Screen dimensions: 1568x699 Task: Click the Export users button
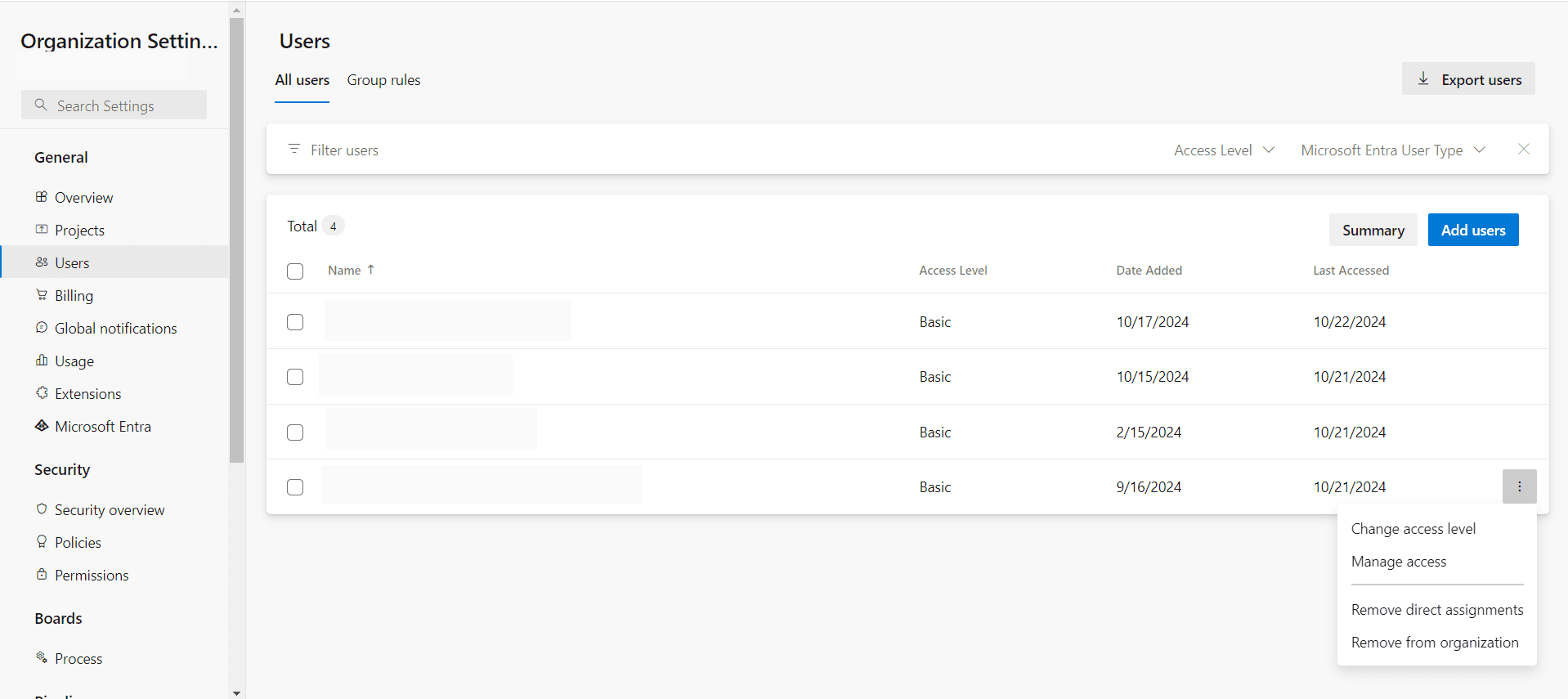pyautogui.click(x=1468, y=79)
